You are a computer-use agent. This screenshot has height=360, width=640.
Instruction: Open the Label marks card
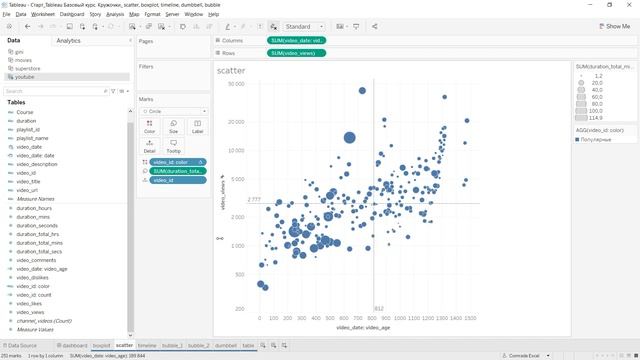click(x=198, y=127)
